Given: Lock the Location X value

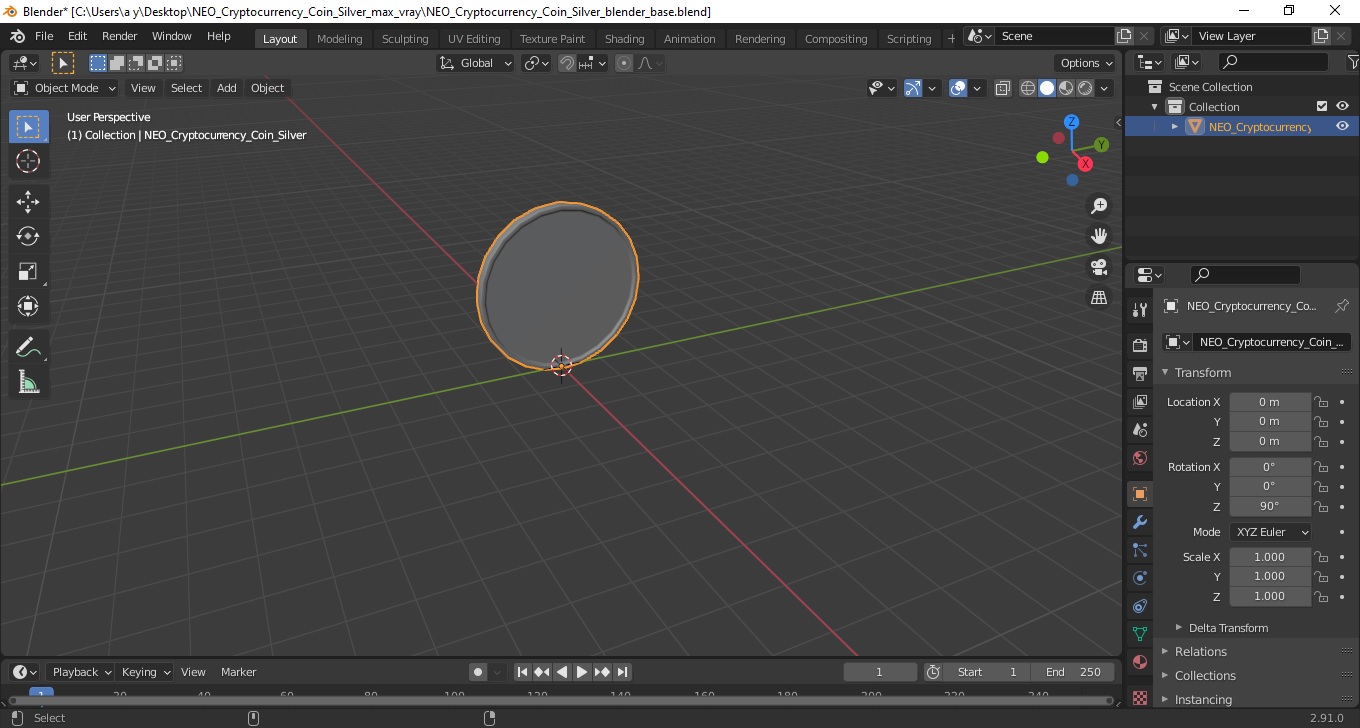Looking at the screenshot, I should click(x=1321, y=402).
